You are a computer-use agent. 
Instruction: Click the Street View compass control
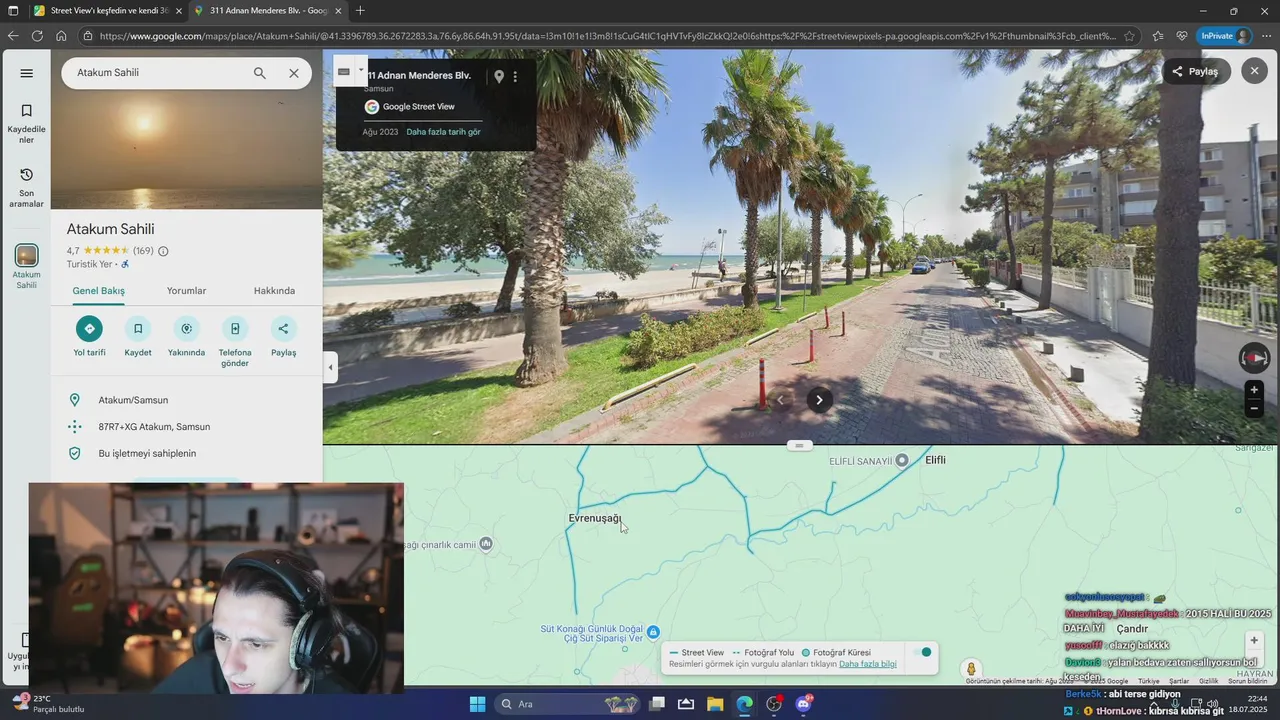click(1254, 358)
